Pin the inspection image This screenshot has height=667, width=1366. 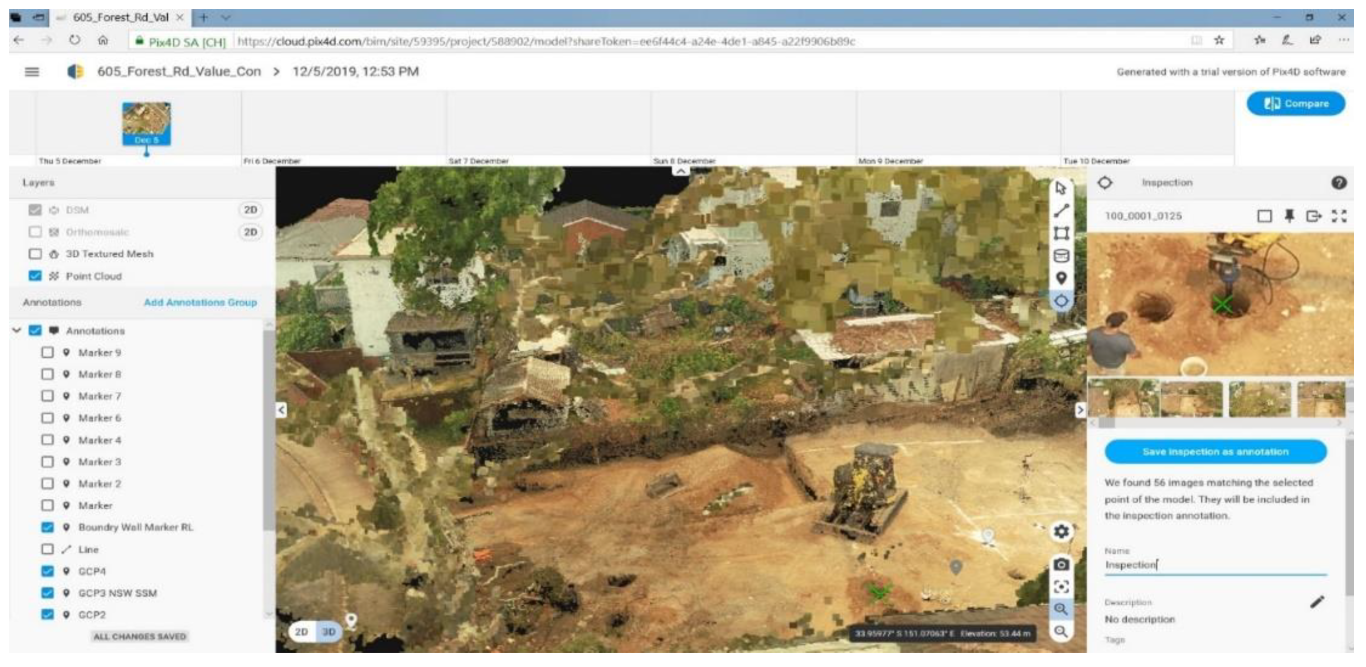tap(1289, 216)
